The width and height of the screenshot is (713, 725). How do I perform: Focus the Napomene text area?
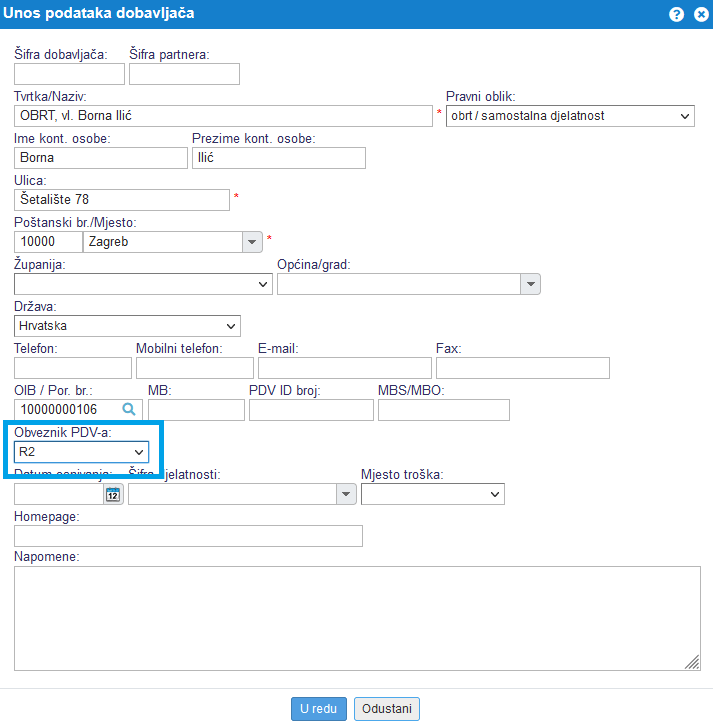[357, 618]
